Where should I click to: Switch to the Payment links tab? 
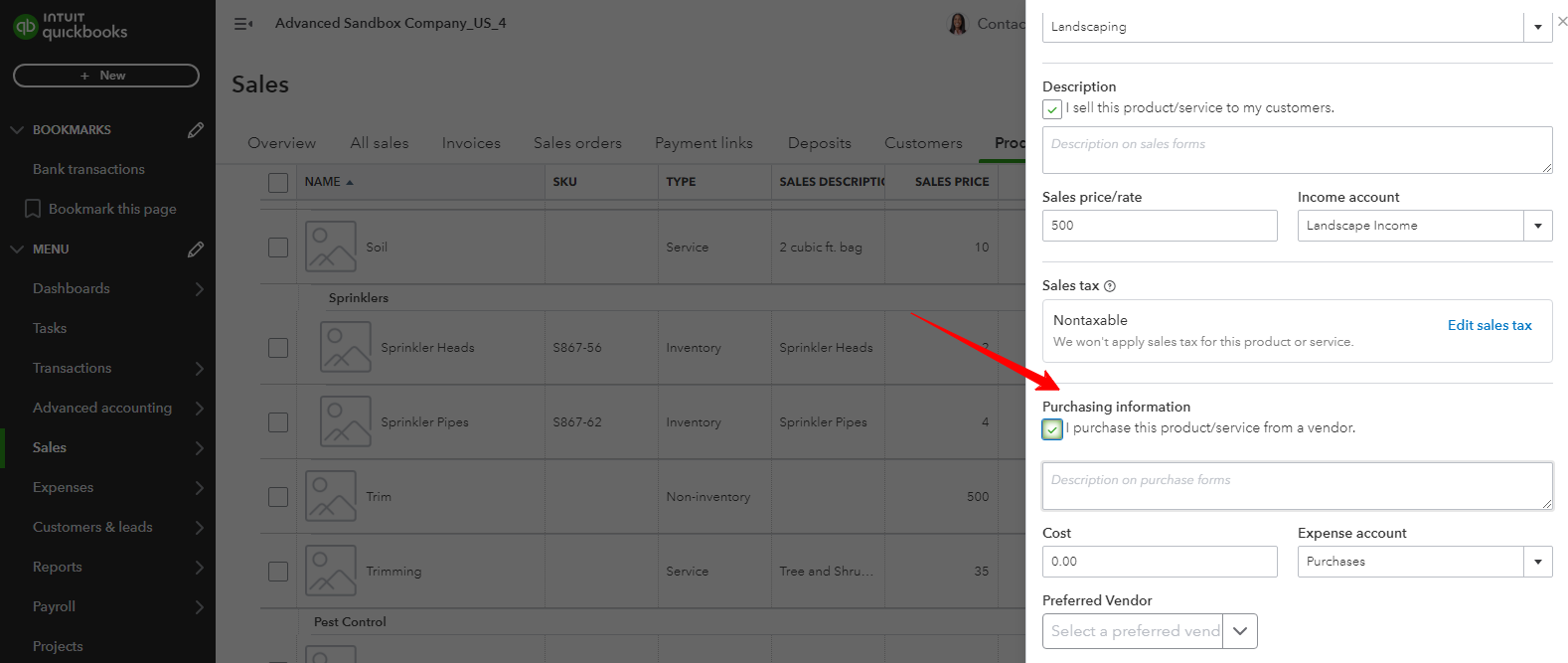click(704, 143)
